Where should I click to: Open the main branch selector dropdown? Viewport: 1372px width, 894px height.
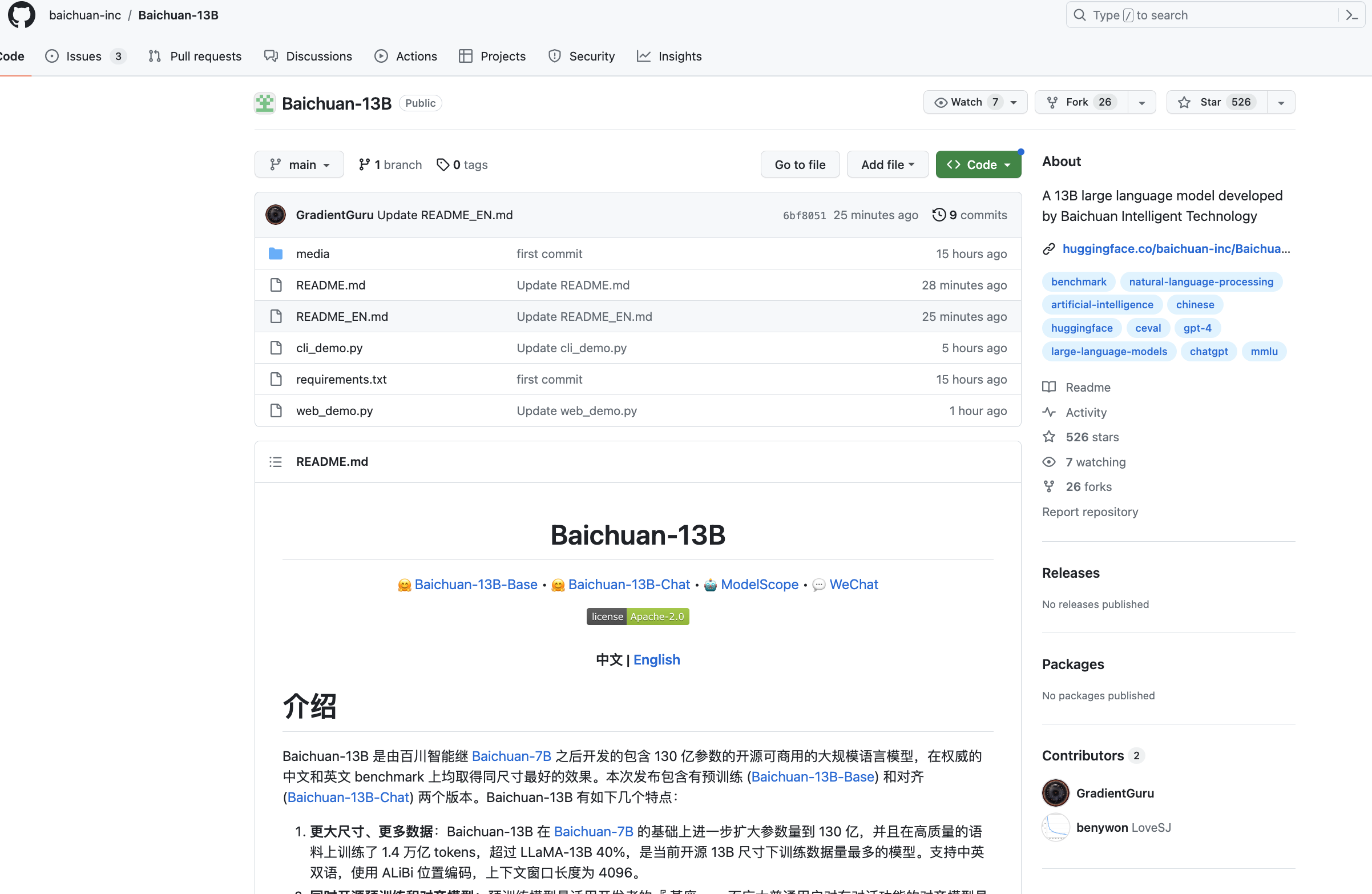click(x=299, y=165)
